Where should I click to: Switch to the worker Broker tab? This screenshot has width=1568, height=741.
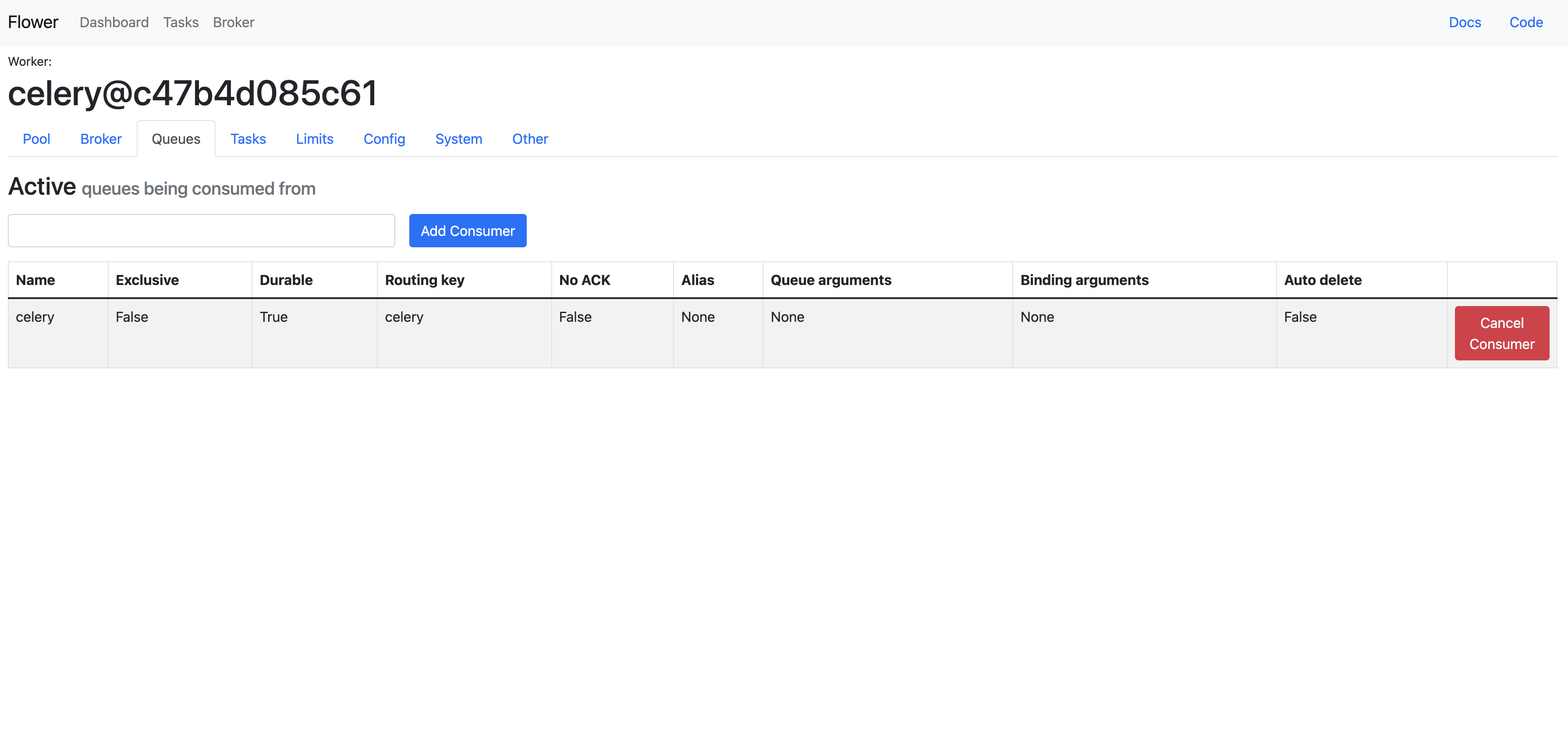tap(101, 139)
